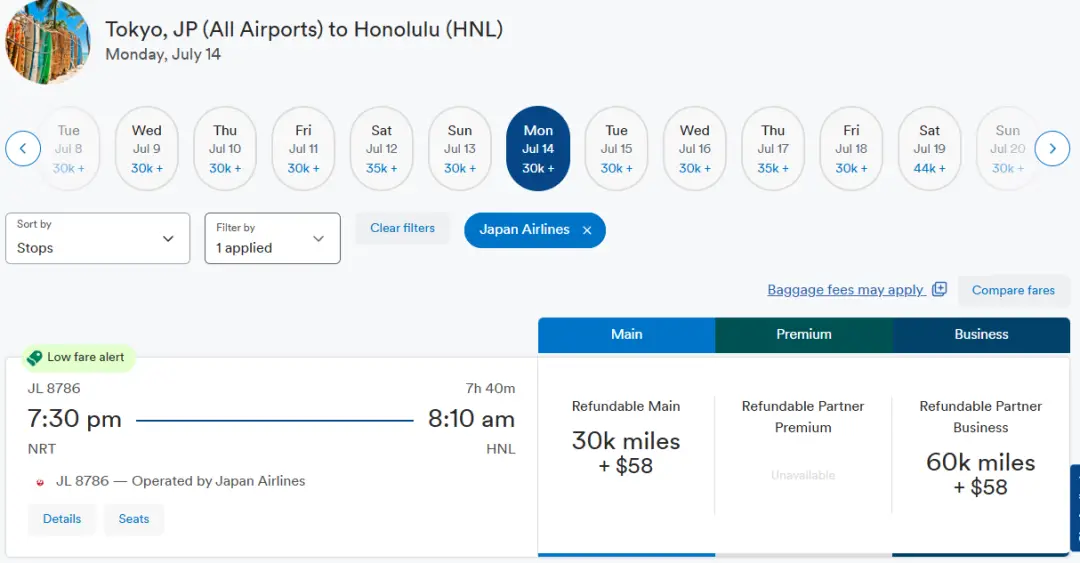Switch to the Business fare tab
Viewport: 1080px width, 563px height.
coord(981,335)
